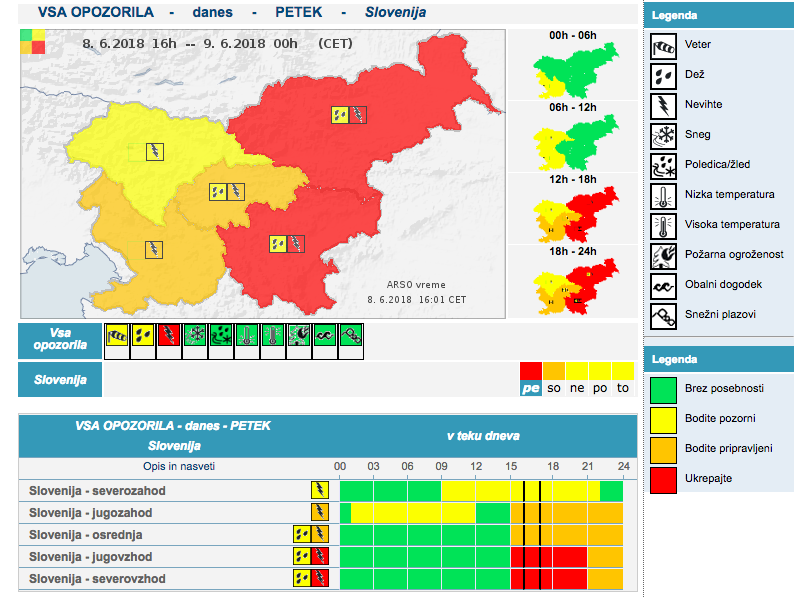Click the 'Slovenija' region button
This screenshot has width=809, height=597.
coord(60,380)
